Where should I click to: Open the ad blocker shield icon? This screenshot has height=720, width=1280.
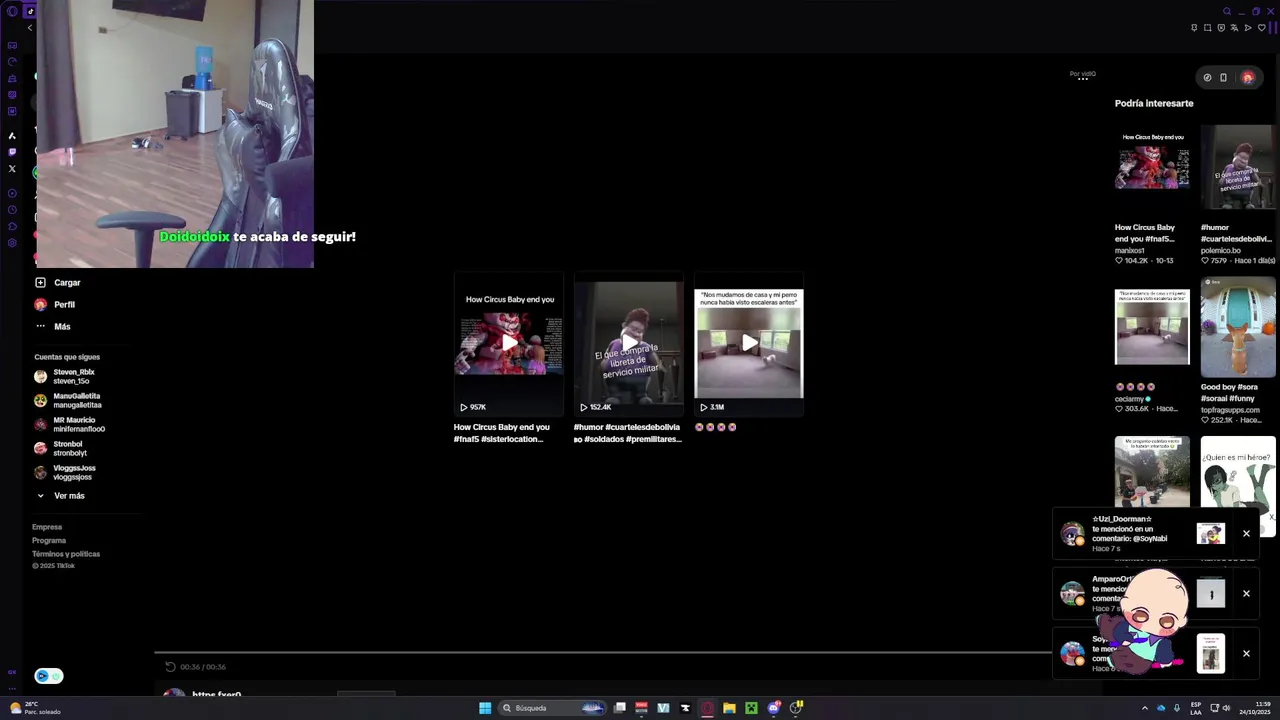tap(1221, 28)
